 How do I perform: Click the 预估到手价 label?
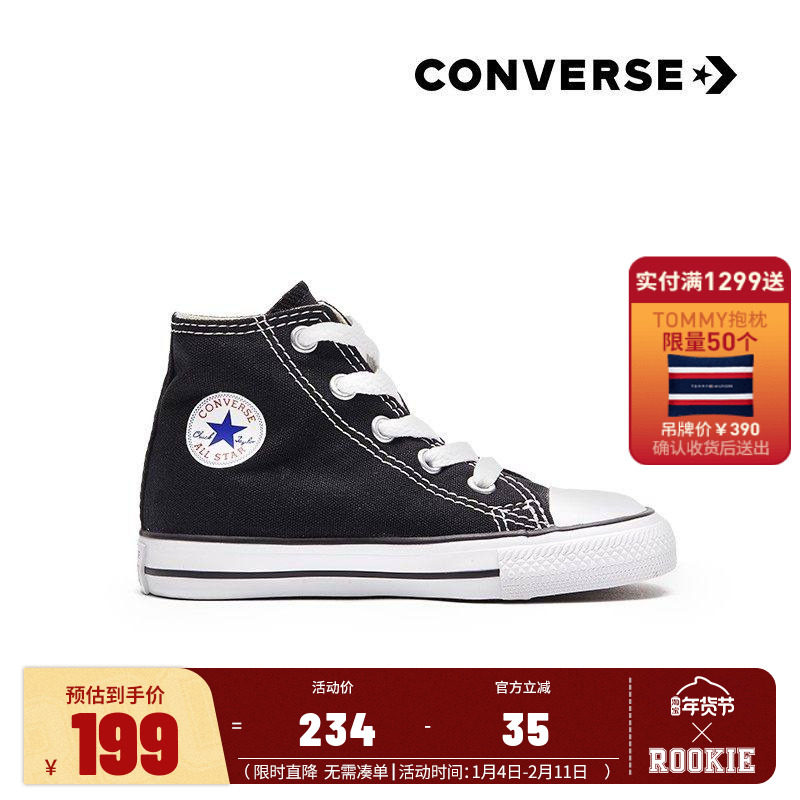tap(115, 695)
